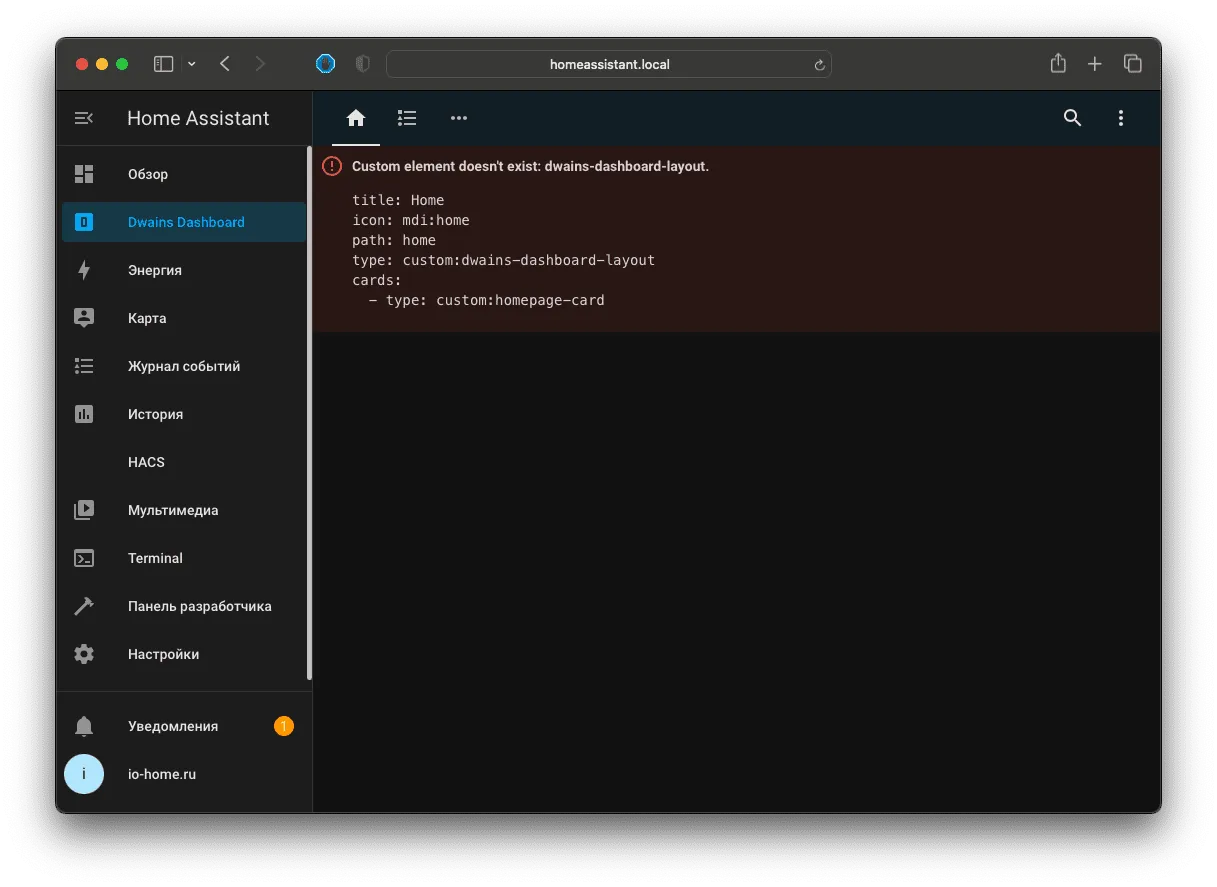Click 'type: custom:dwains-dashboard-layout' line
The image size is (1217, 887).
[x=503, y=260]
